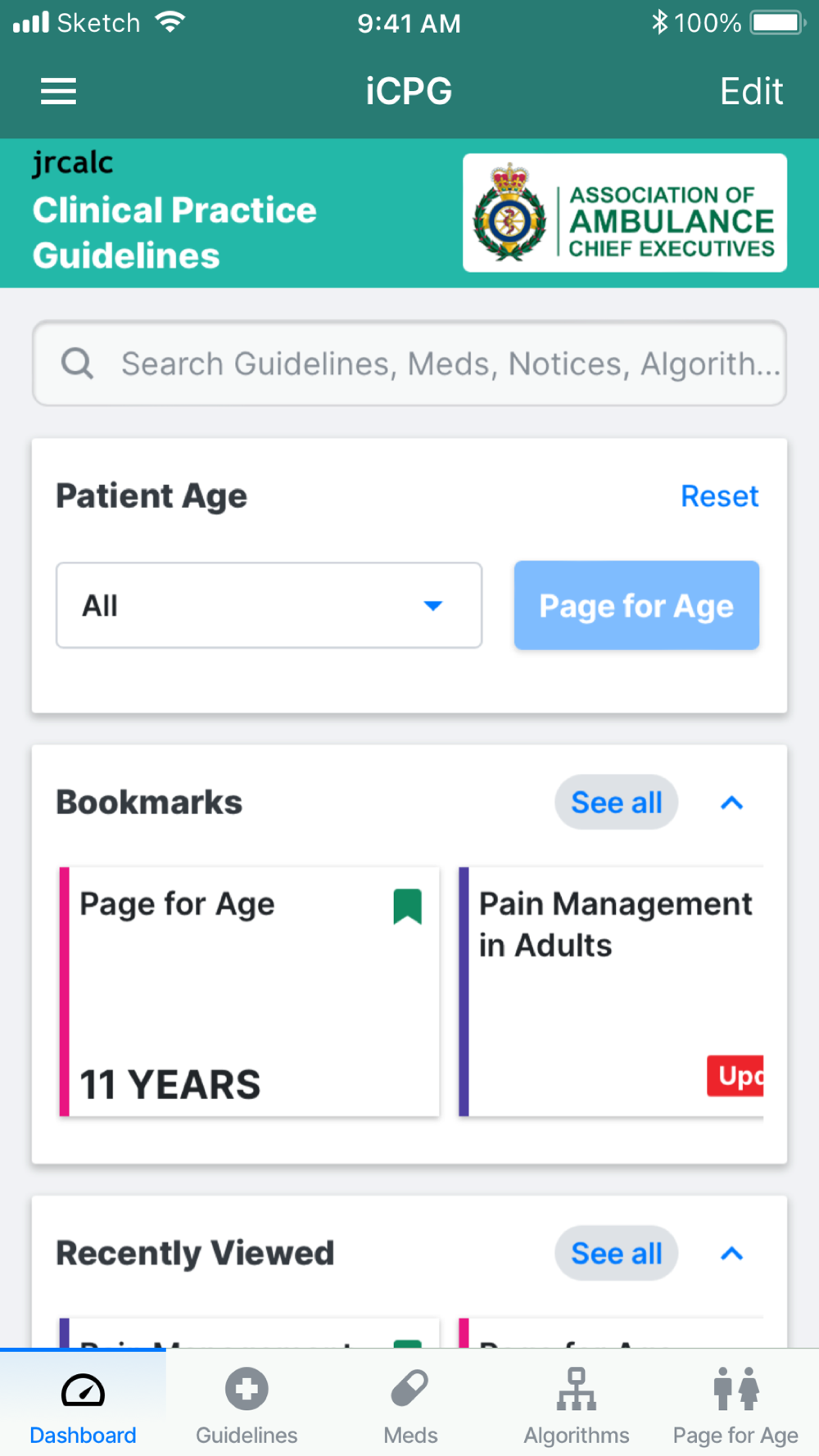The height and width of the screenshot is (1456, 819).
Task: Tap the search magnifier icon
Action: (x=78, y=363)
